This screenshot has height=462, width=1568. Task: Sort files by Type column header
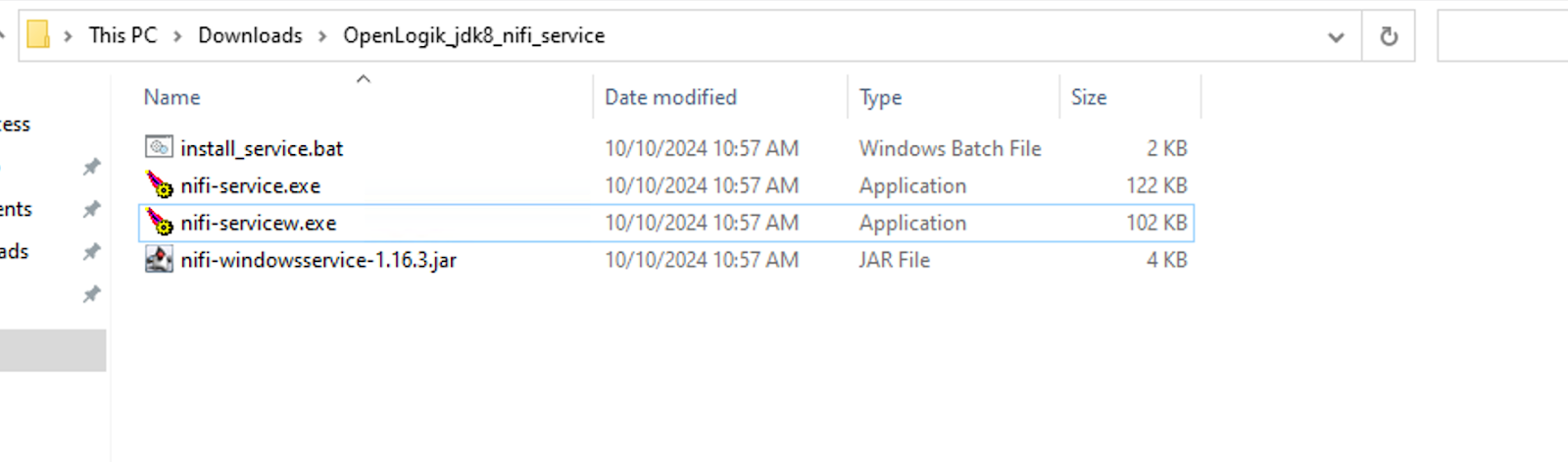click(x=880, y=97)
